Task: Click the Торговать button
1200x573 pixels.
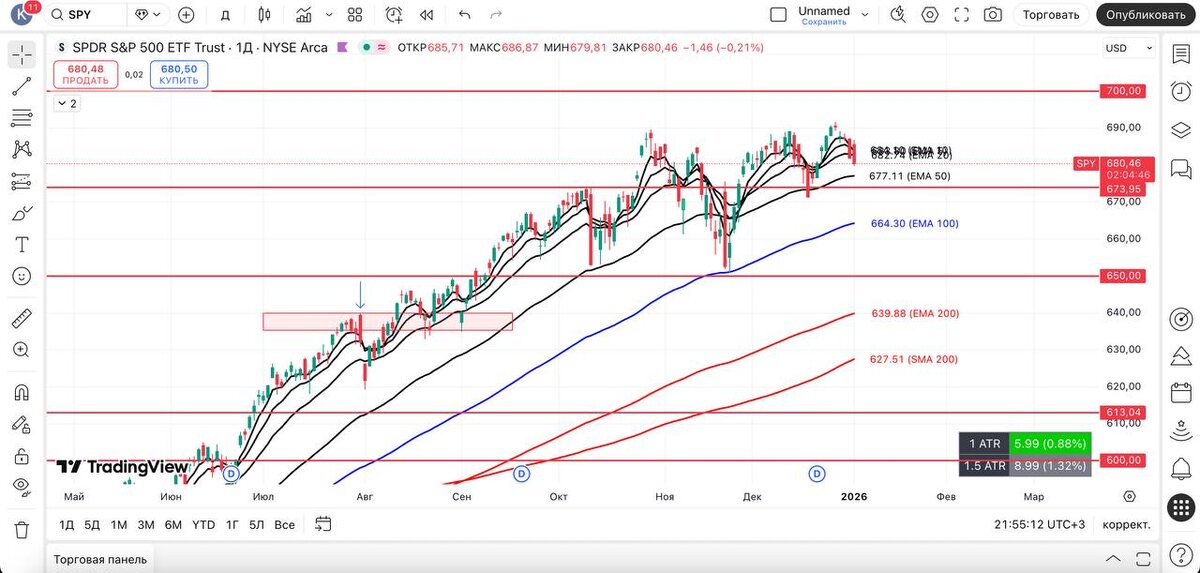Action: pos(1052,15)
